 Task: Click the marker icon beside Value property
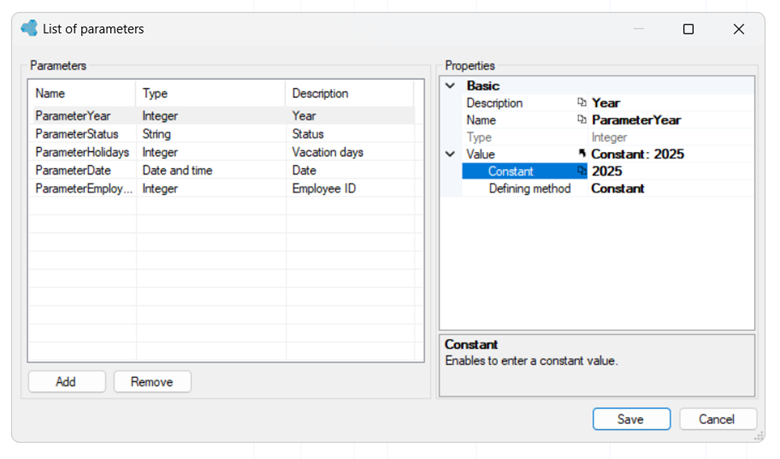coord(582,153)
